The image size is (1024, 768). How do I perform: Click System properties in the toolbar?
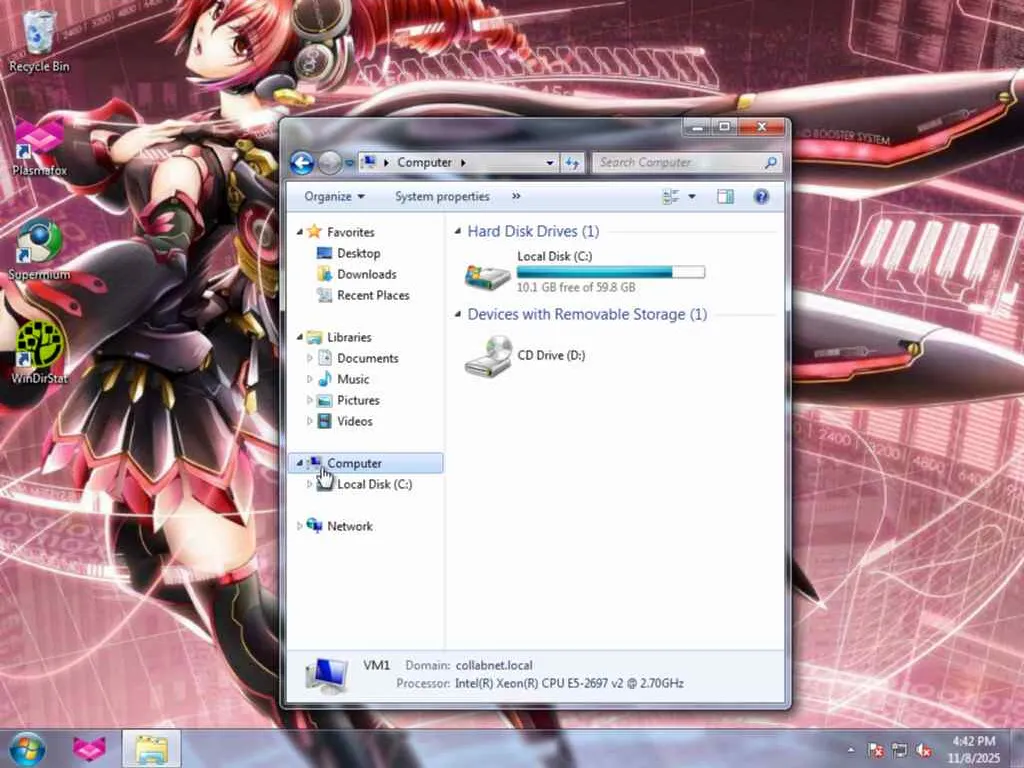[x=442, y=197]
